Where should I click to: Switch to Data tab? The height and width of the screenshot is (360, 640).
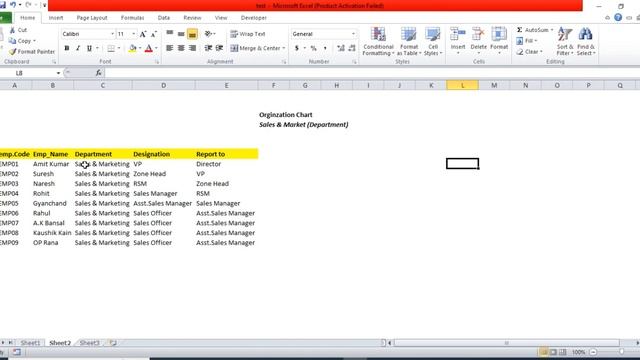pos(164,18)
